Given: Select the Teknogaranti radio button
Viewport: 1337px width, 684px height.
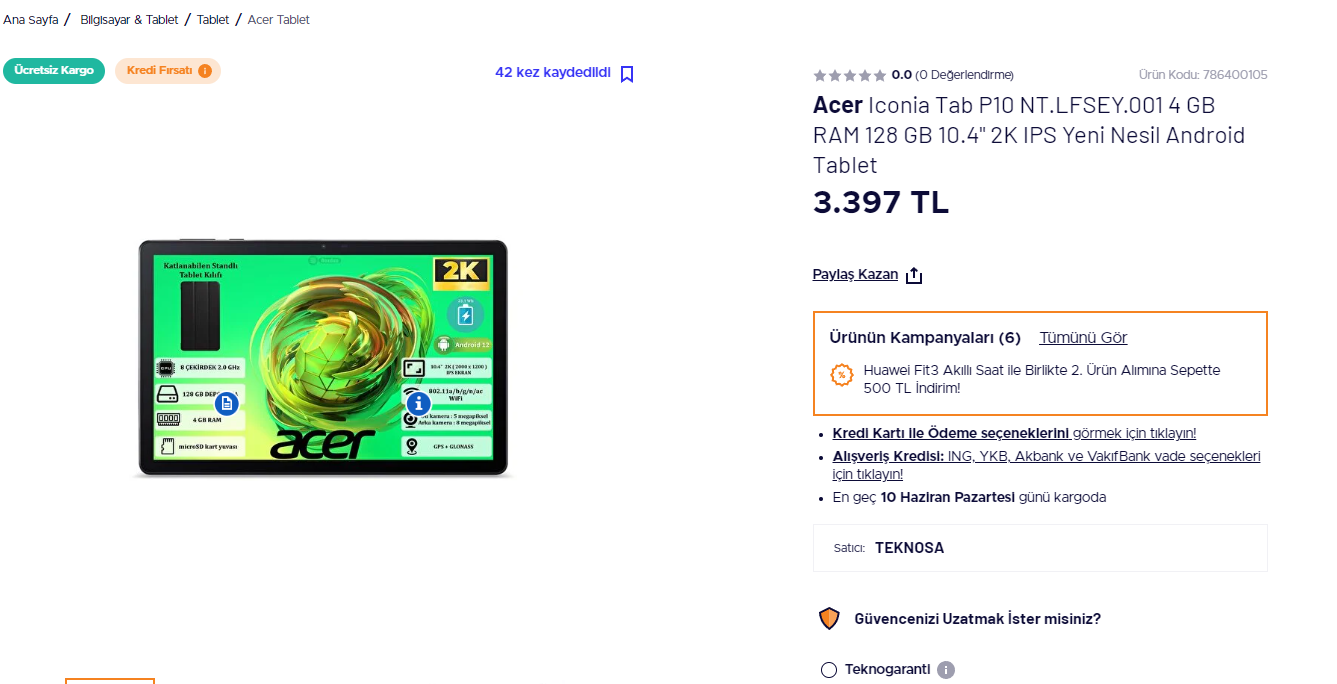Looking at the screenshot, I should [x=828, y=670].
